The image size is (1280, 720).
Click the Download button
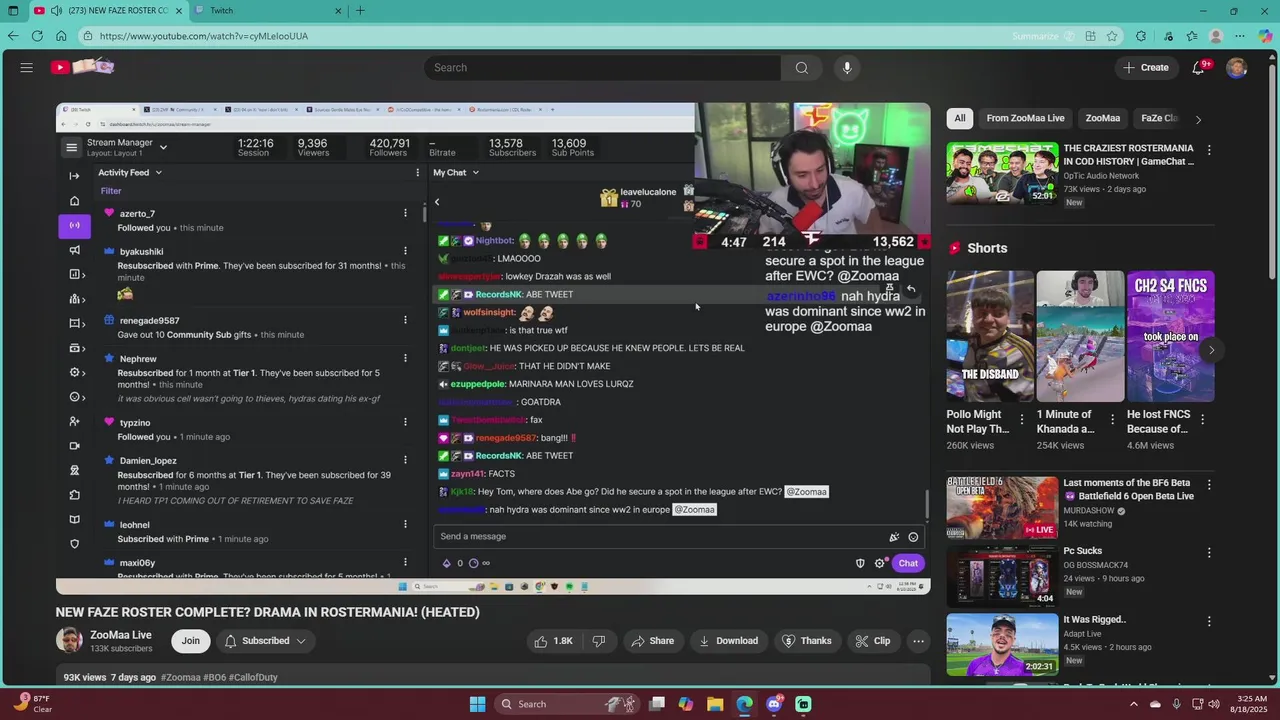tap(728, 641)
